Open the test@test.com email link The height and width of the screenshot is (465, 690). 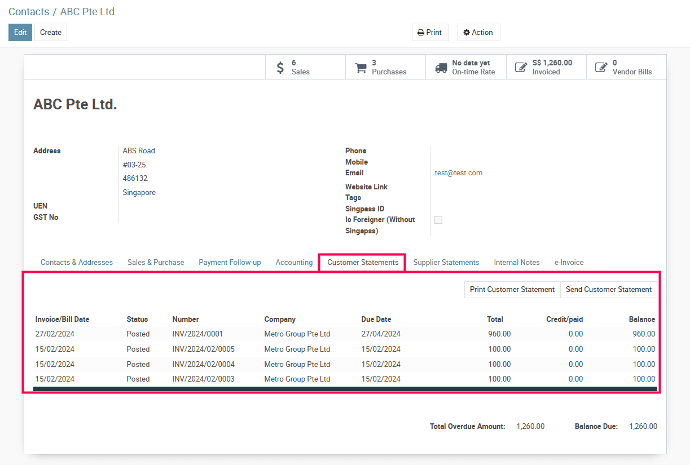click(459, 173)
